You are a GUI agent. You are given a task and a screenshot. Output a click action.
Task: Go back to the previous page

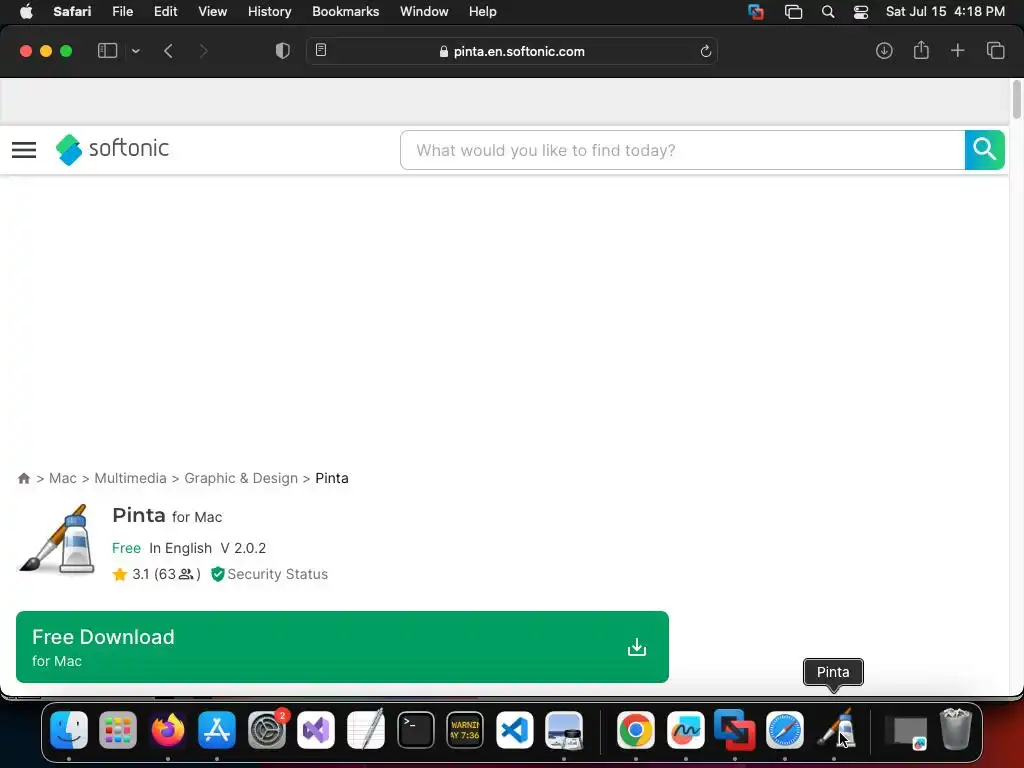pyautogui.click(x=168, y=51)
